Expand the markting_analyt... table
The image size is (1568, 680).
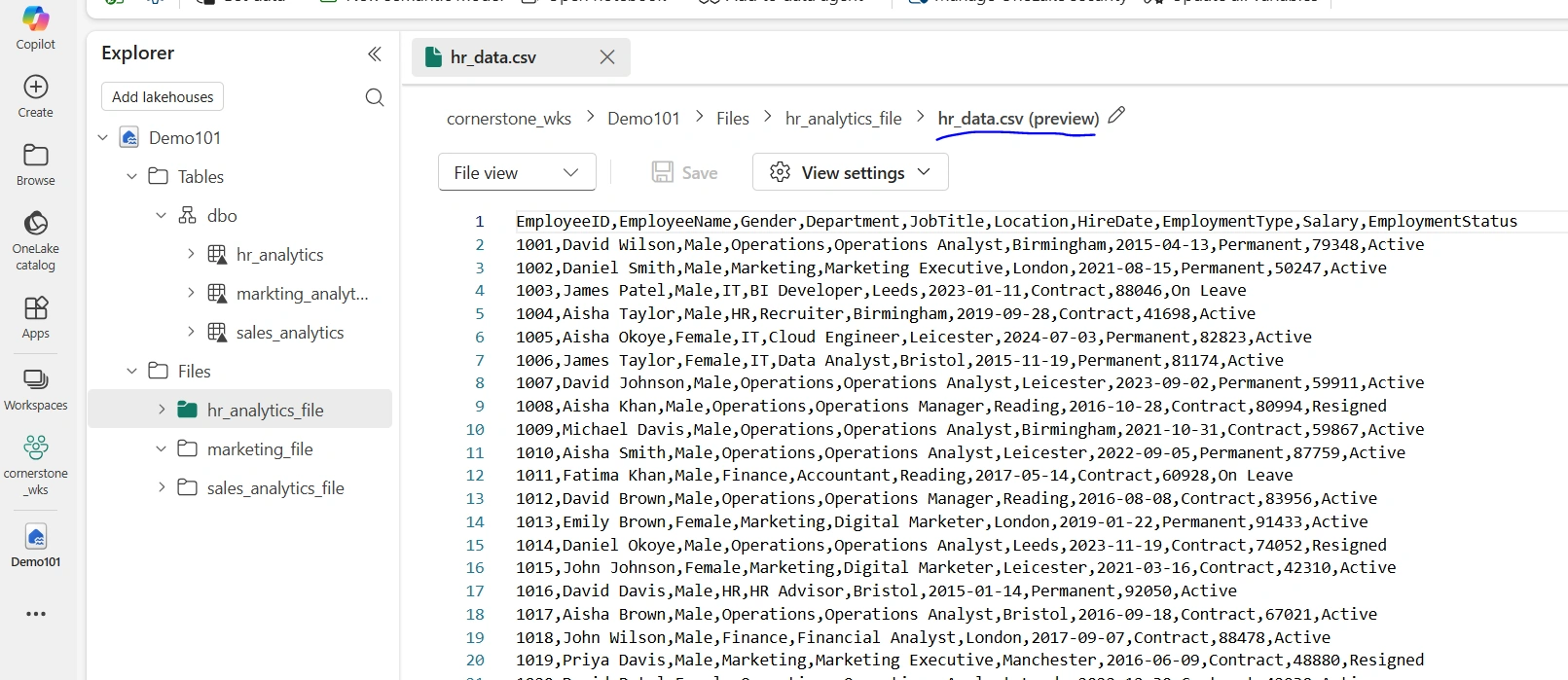191,293
